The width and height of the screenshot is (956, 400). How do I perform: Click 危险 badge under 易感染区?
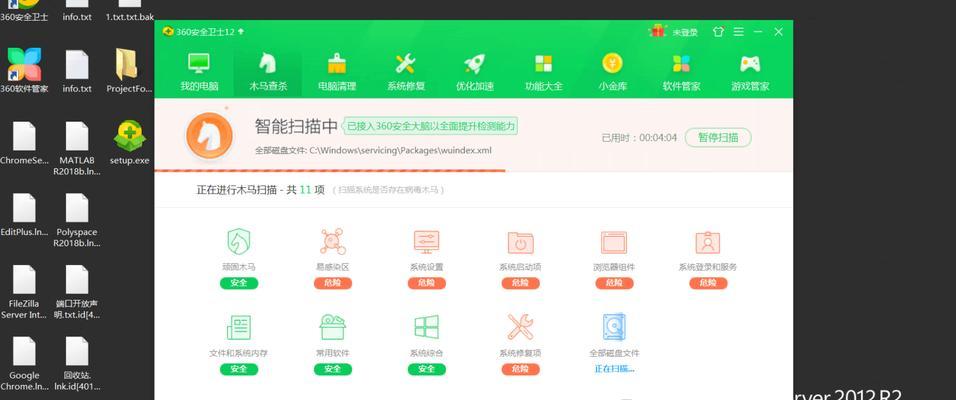(332, 283)
